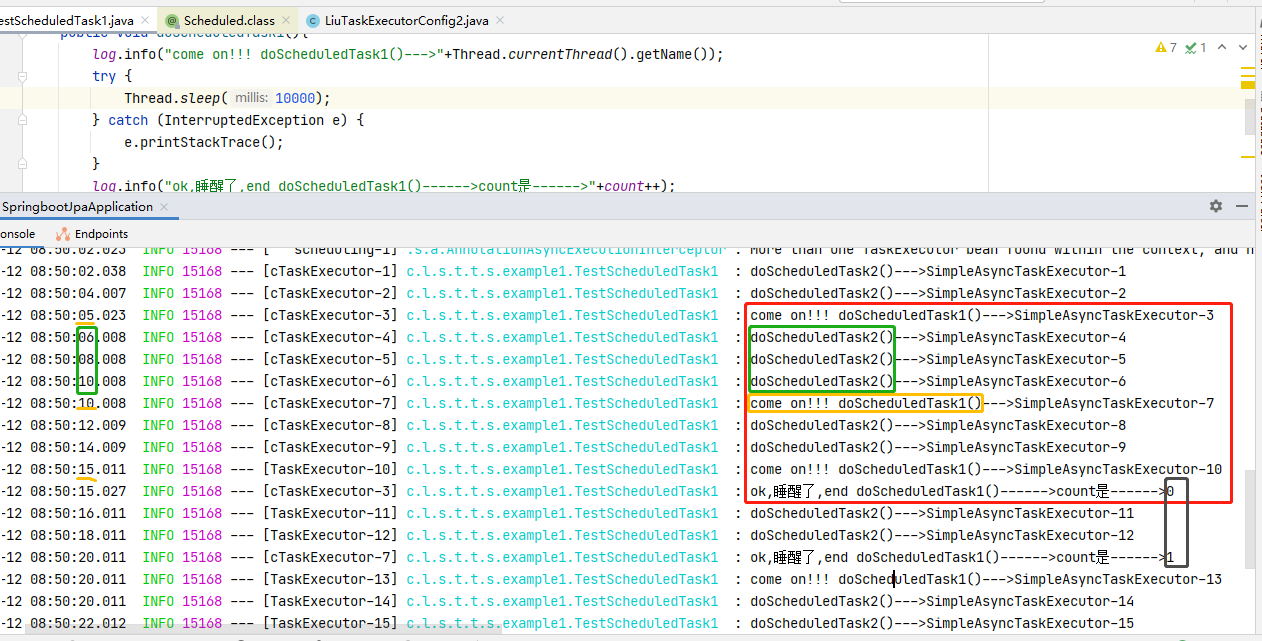This screenshot has width=1262, height=641.
Task: Click the class icon on Scheduled.class tab
Action: pos(172,19)
